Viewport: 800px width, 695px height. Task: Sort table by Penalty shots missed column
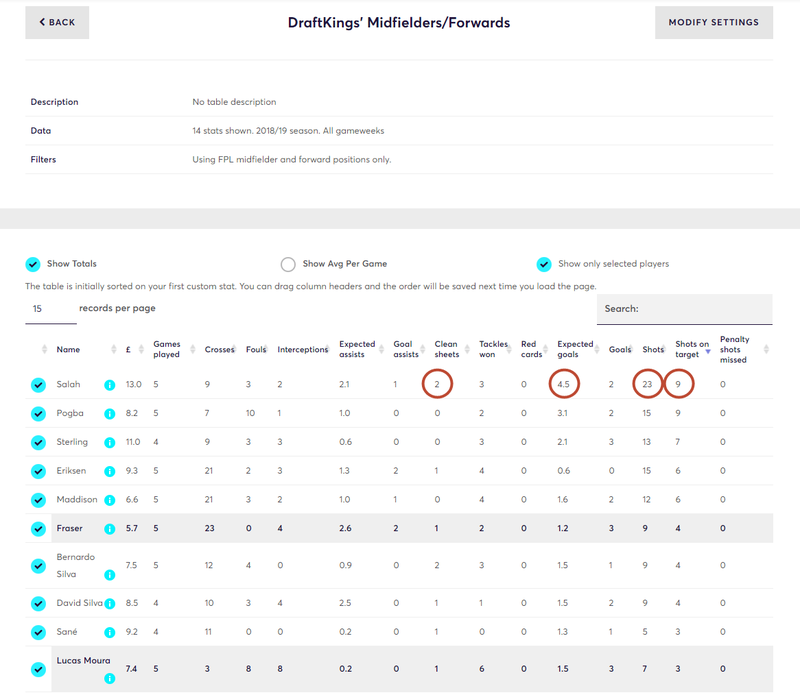pyautogui.click(x=735, y=350)
